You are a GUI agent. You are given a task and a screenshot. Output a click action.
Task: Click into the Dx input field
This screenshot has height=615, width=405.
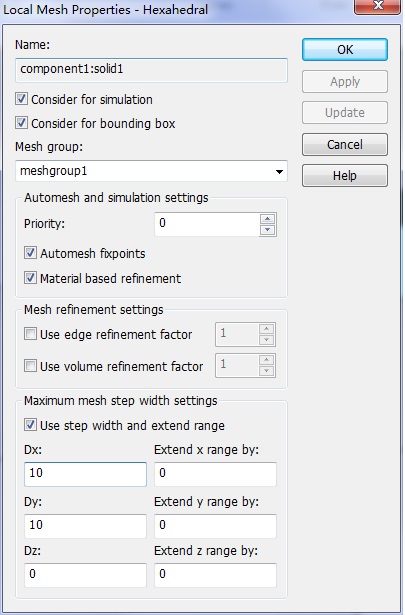click(85, 474)
